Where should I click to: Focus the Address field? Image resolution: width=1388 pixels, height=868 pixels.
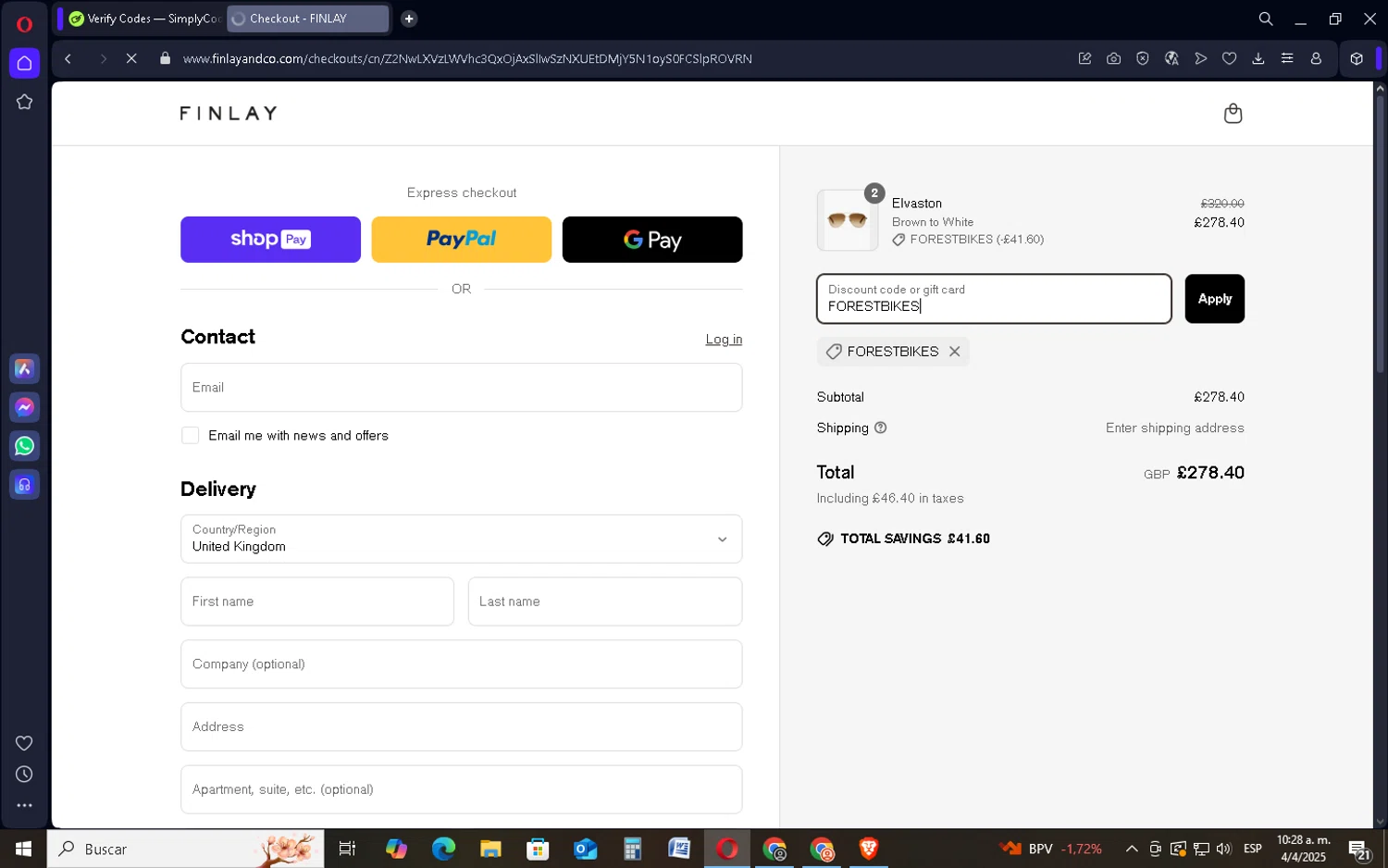(461, 726)
